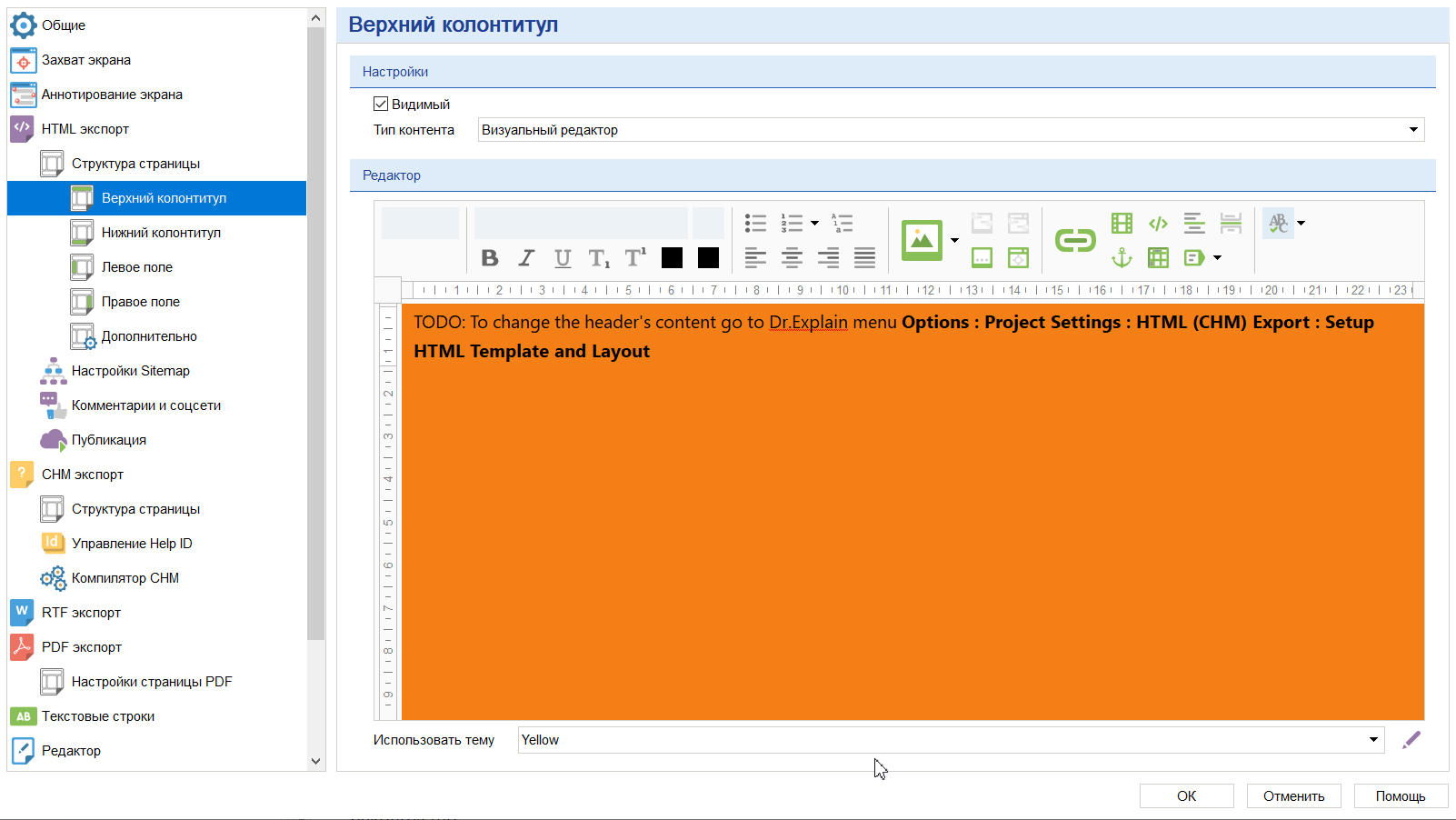
Task: Toggle underline formatting
Action: pyautogui.click(x=563, y=258)
